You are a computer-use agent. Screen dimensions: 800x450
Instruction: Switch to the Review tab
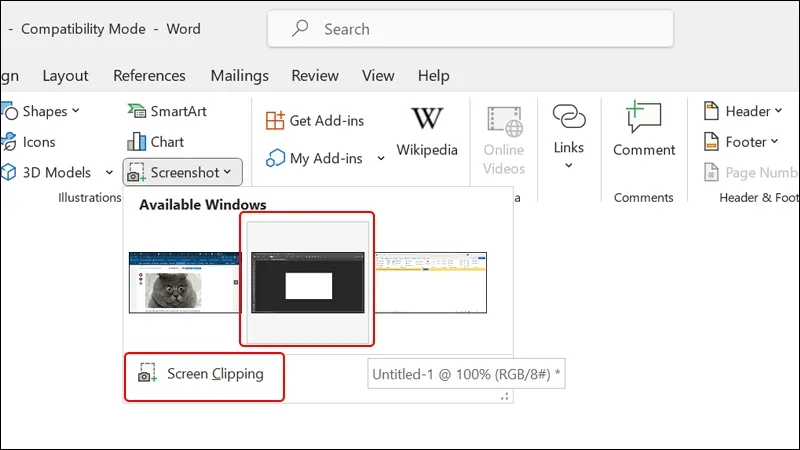(315, 76)
